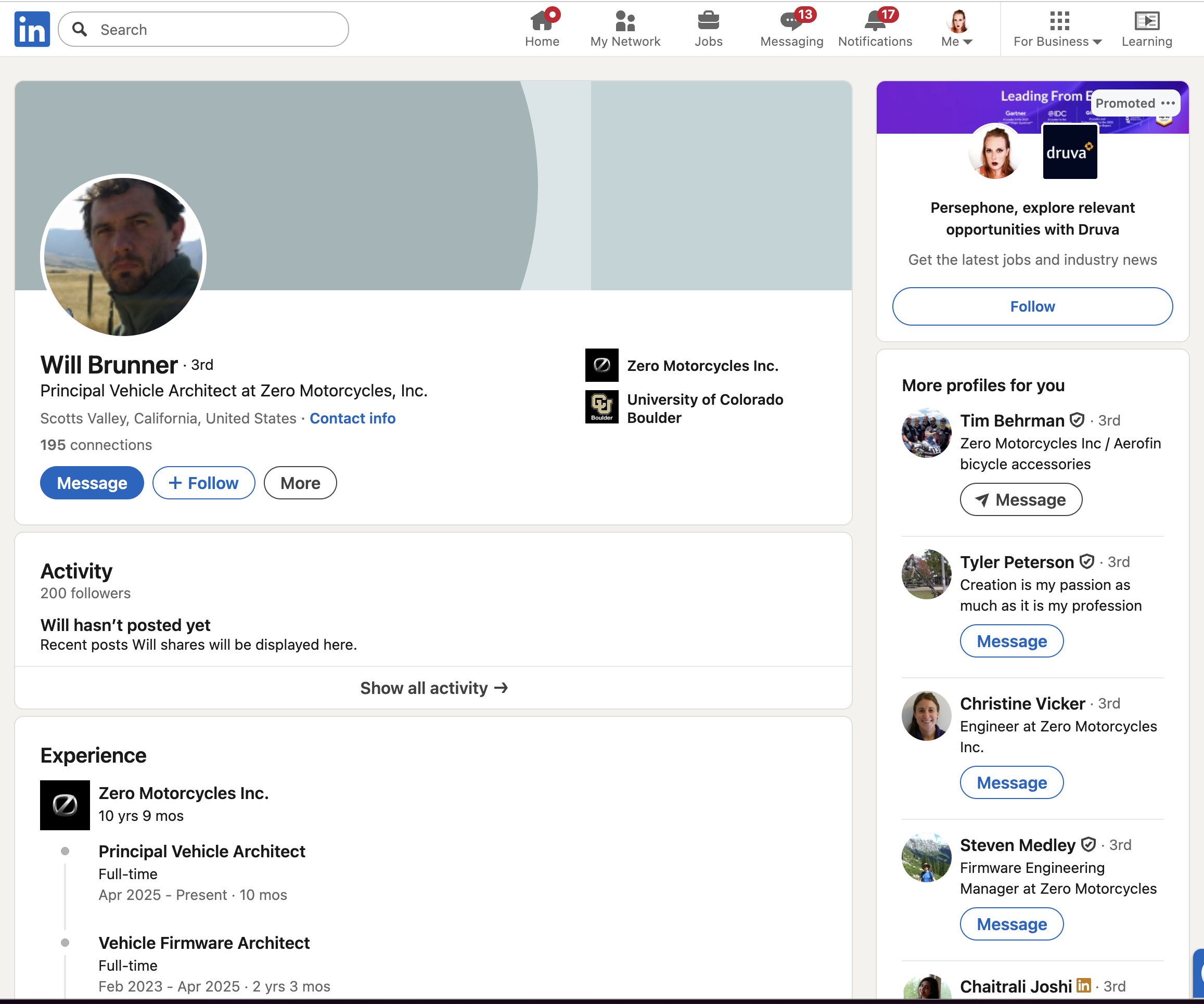
Task: Open the More actions dropdown
Action: 300,483
